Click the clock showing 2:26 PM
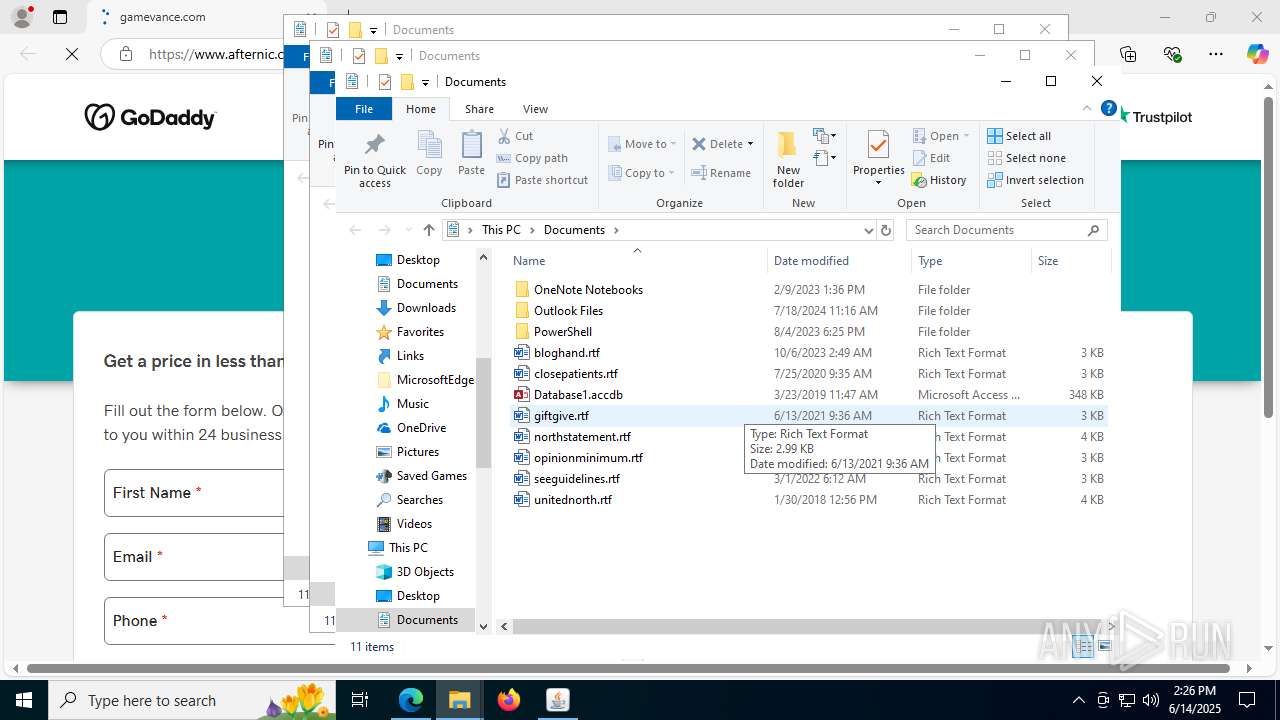1280x720 pixels. (1193, 691)
